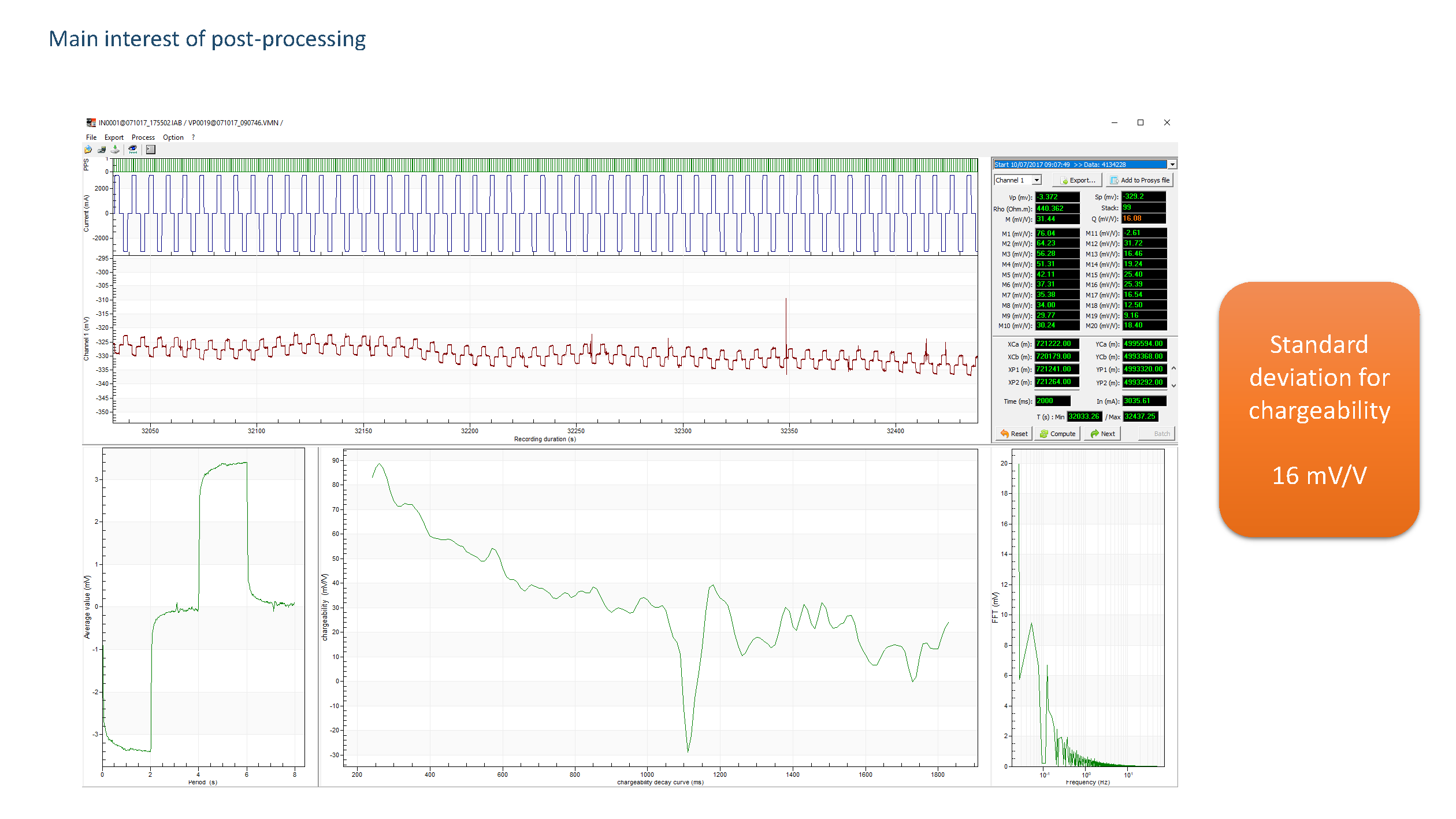Open the Start date data dropdown
The image size is (1456, 819).
pos(1172,165)
